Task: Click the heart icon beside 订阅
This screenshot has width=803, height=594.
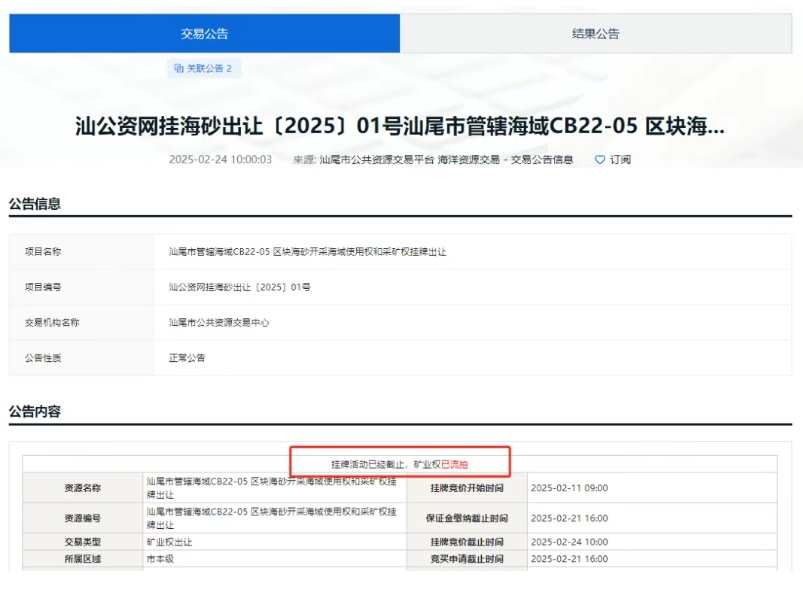Action: pos(600,160)
